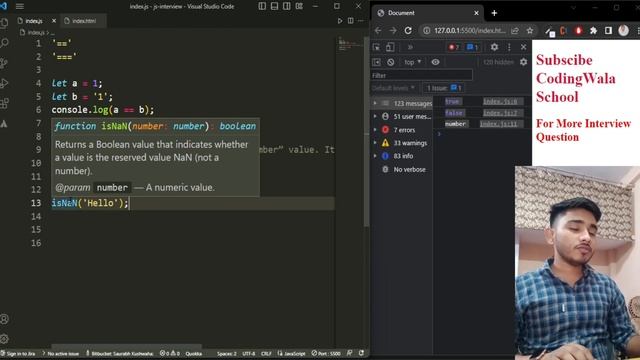Screen dimensions: 640x360
Task: Select the 'Document' browser tab
Action: coord(427,13)
